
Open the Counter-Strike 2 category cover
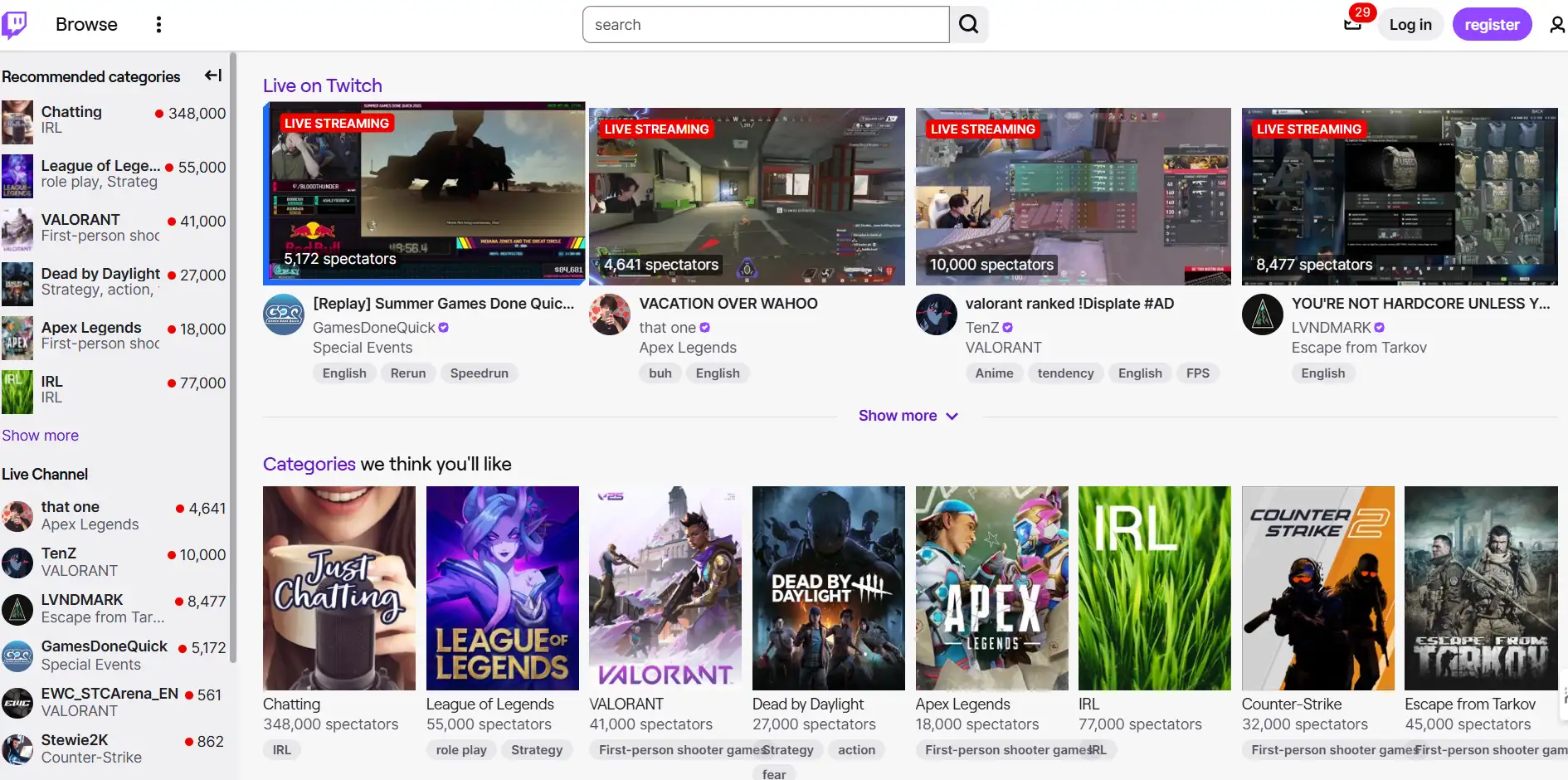1318,588
